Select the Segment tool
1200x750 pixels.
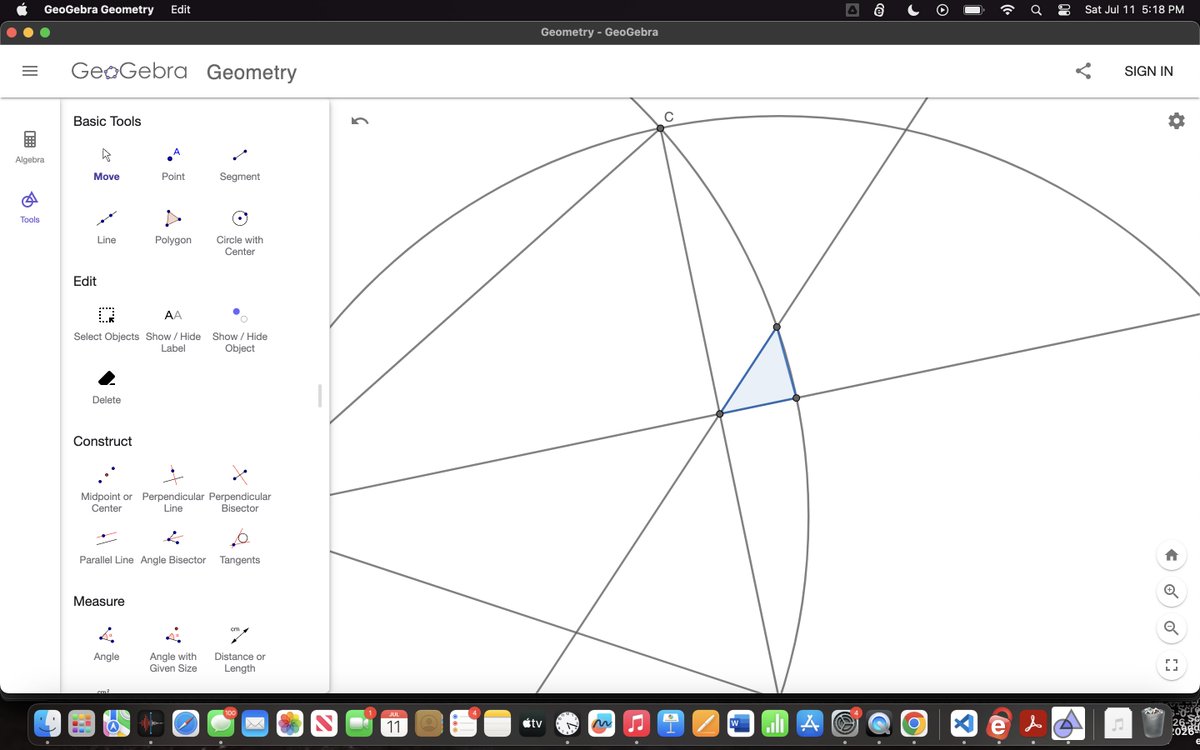click(x=240, y=164)
